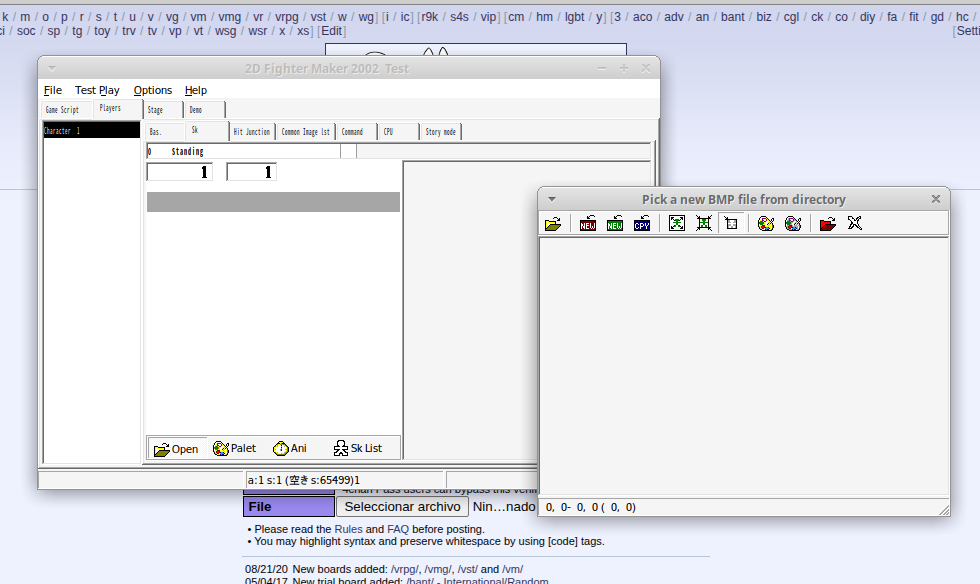Click the Palet palette button
Viewport: 980px width, 584px height.
coord(234,448)
